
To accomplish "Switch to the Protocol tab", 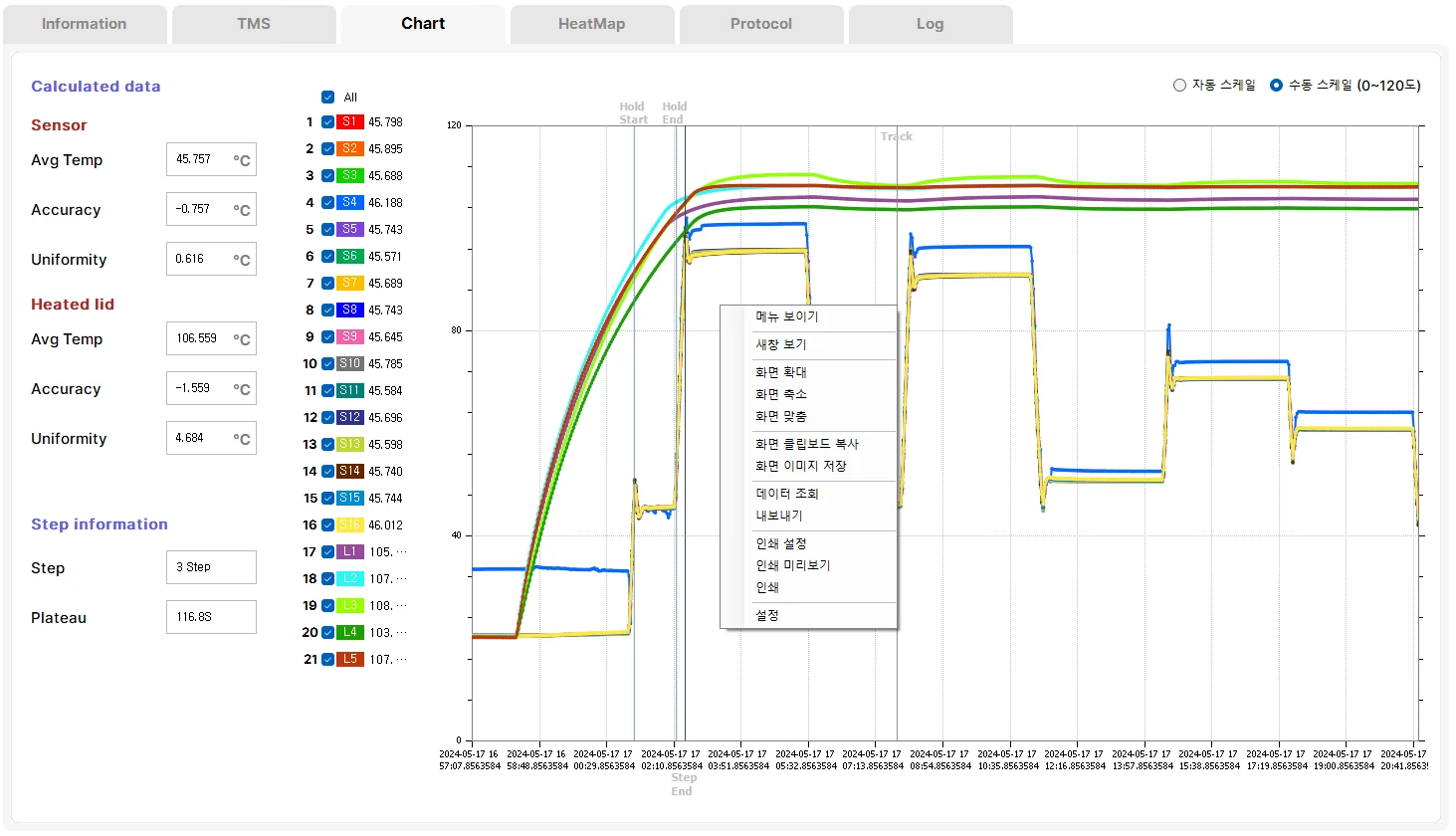I will click(761, 24).
